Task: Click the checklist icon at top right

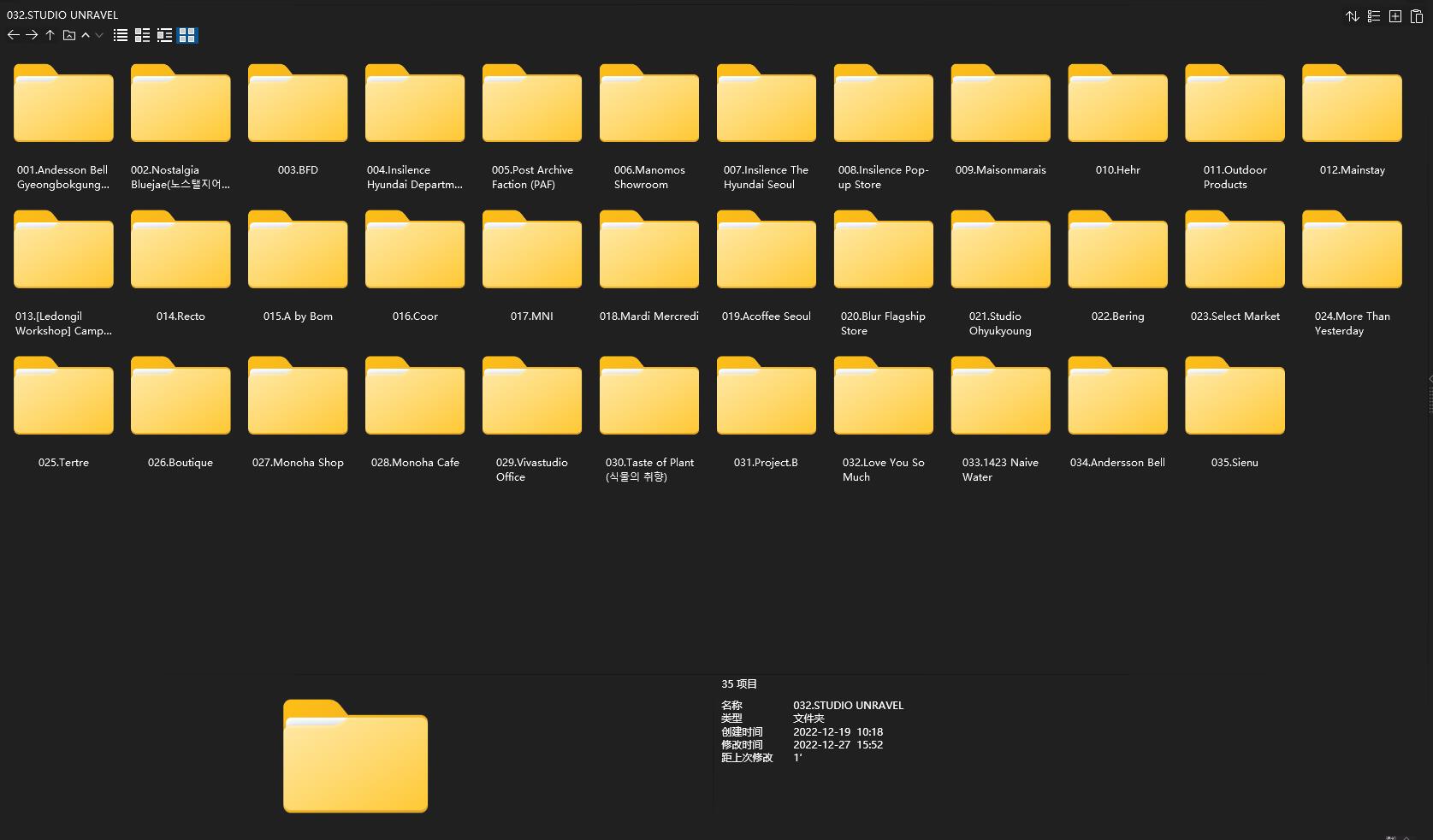Action: click(x=1373, y=16)
